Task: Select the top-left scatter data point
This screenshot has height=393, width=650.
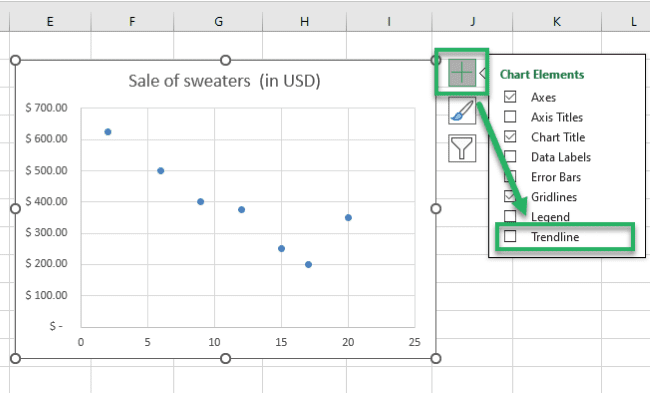Action: pyautogui.click(x=108, y=132)
